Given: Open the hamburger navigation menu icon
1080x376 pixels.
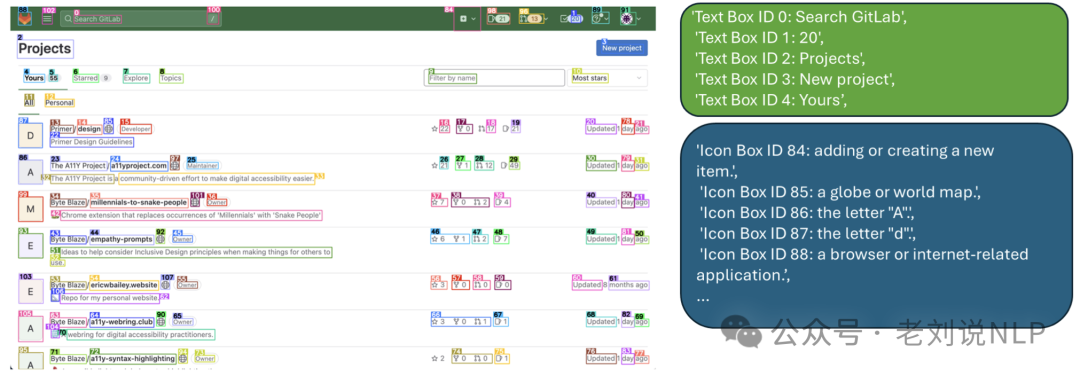Looking at the screenshot, I should tap(48, 19).
